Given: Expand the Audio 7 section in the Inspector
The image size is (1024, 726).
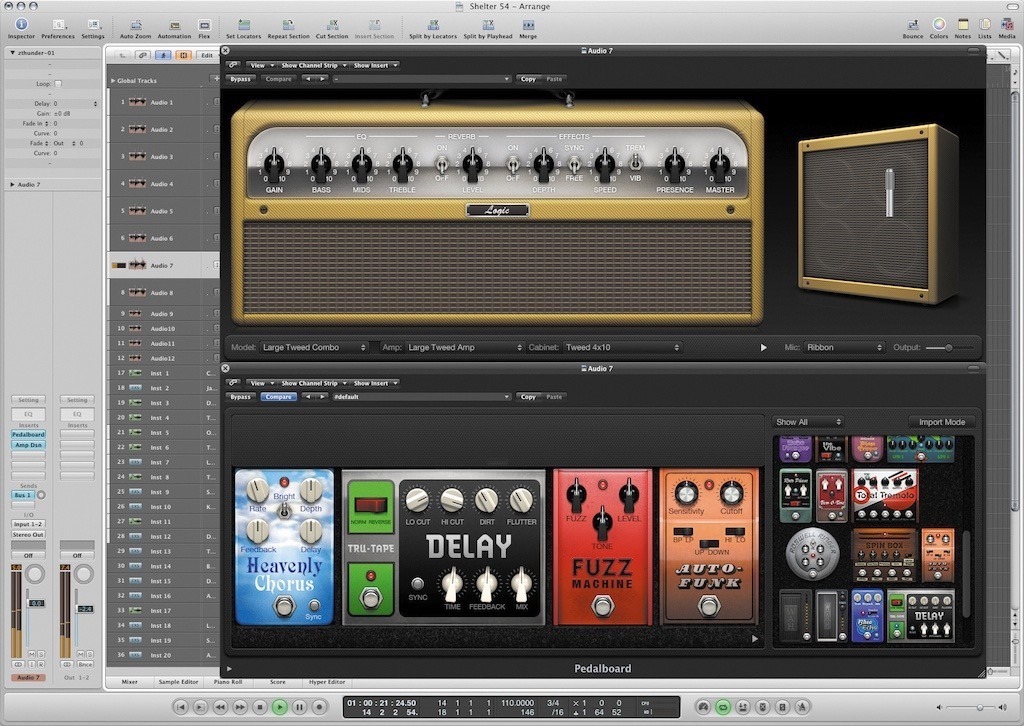Looking at the screenshot, I should tap(12, 185).
